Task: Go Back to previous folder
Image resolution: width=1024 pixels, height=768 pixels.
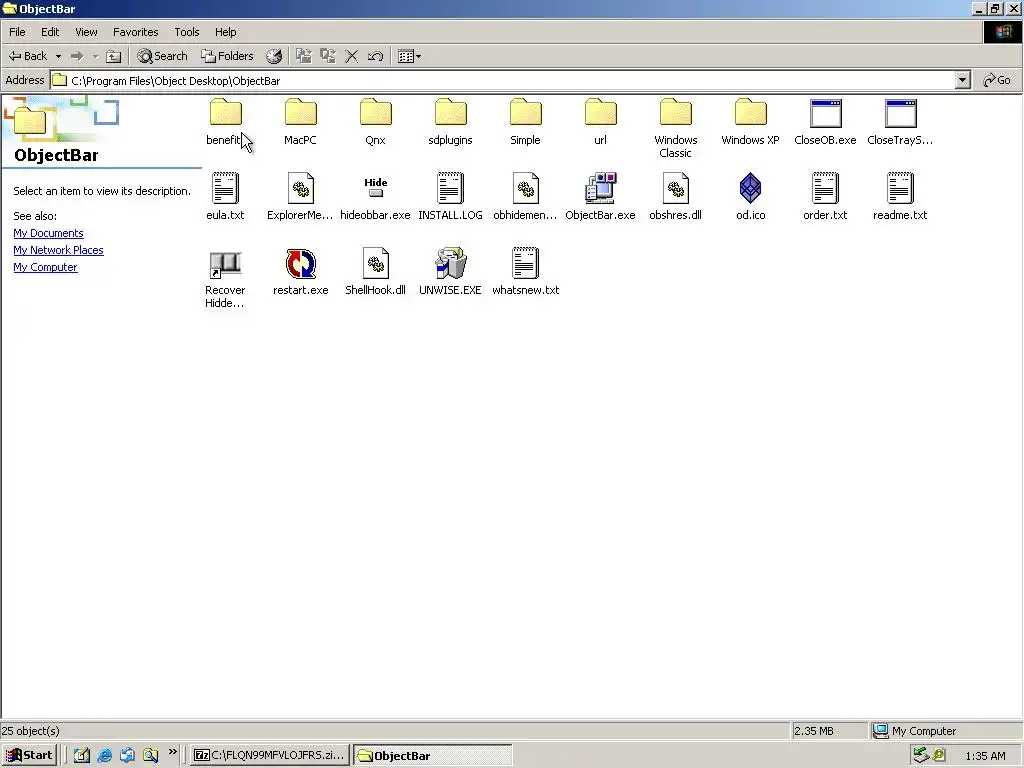Action: [27, 56]
